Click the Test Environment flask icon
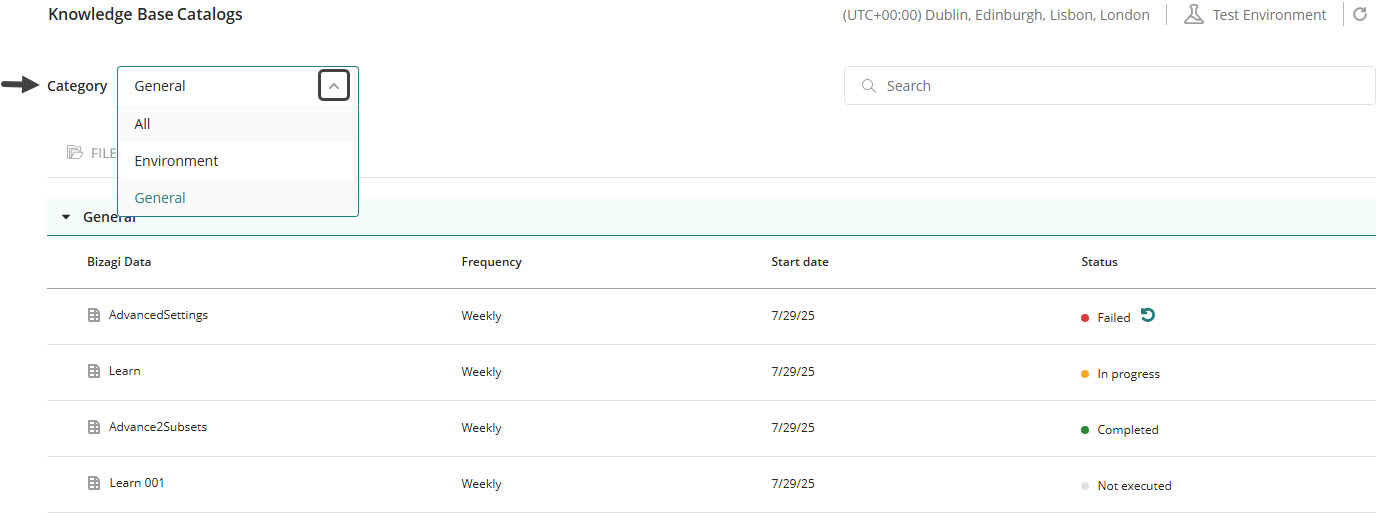The image size is (1379, 520). (x=1193, y=15)
